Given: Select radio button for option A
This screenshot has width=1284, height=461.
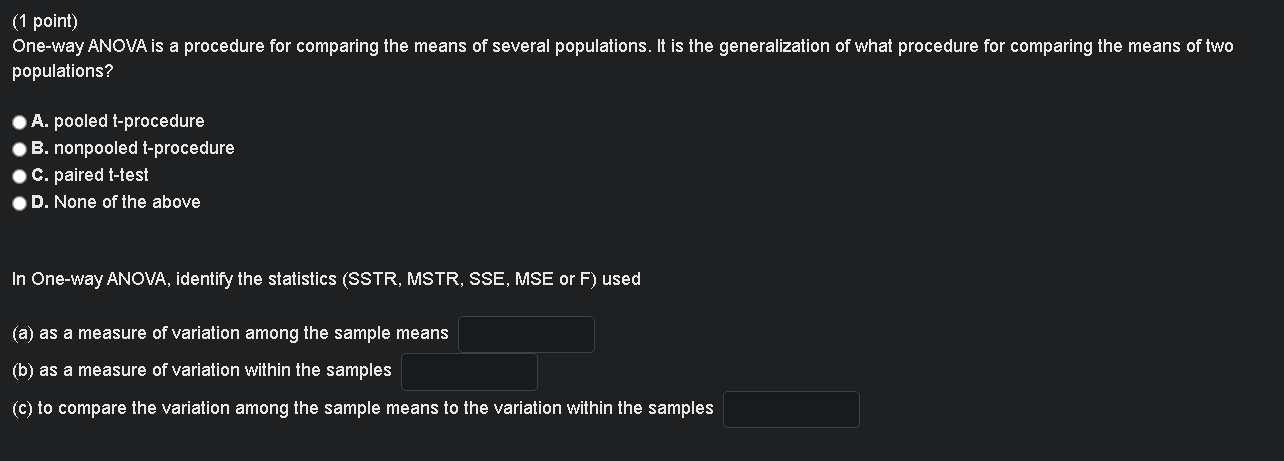Looking at the screenshot, I should tap(20, 122).
